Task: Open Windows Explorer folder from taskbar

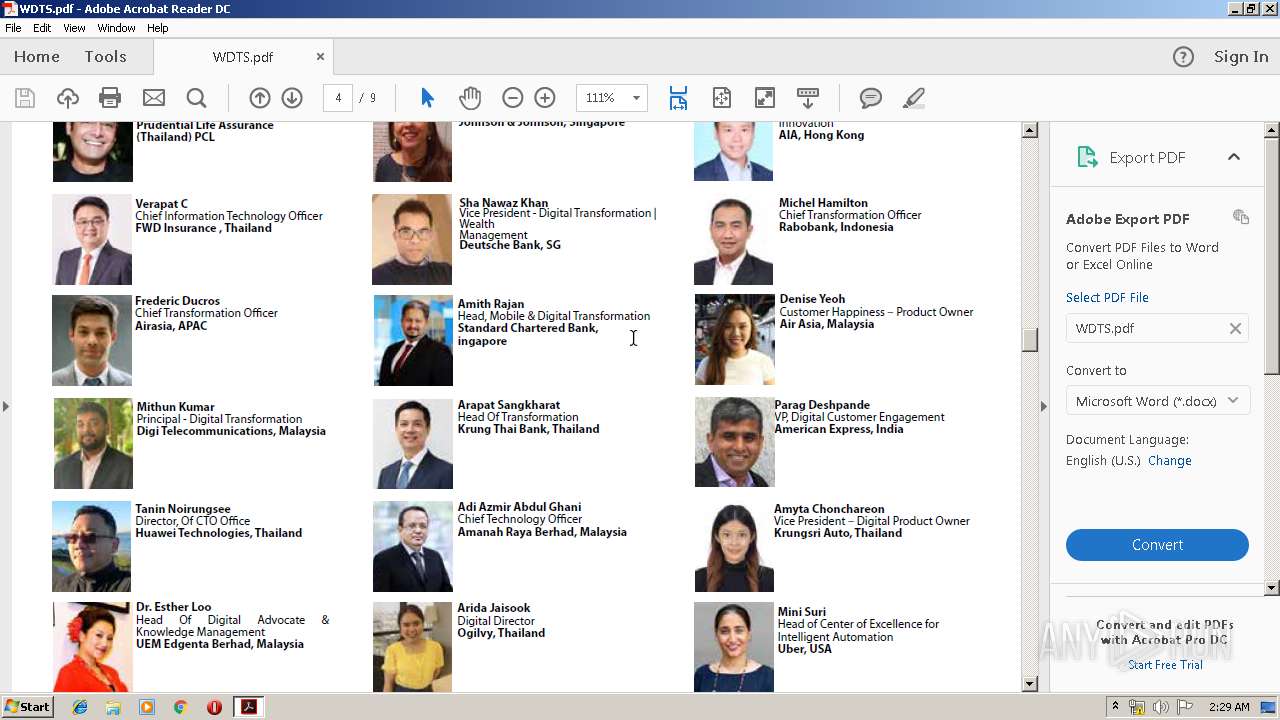Action: pos(113,707)
